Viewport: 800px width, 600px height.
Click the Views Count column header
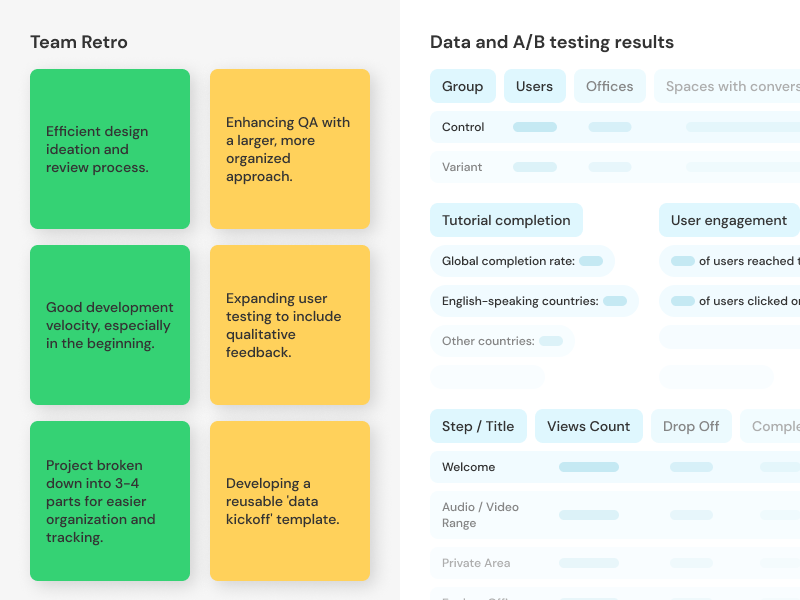pyautogui.click(x=589, y=426)
